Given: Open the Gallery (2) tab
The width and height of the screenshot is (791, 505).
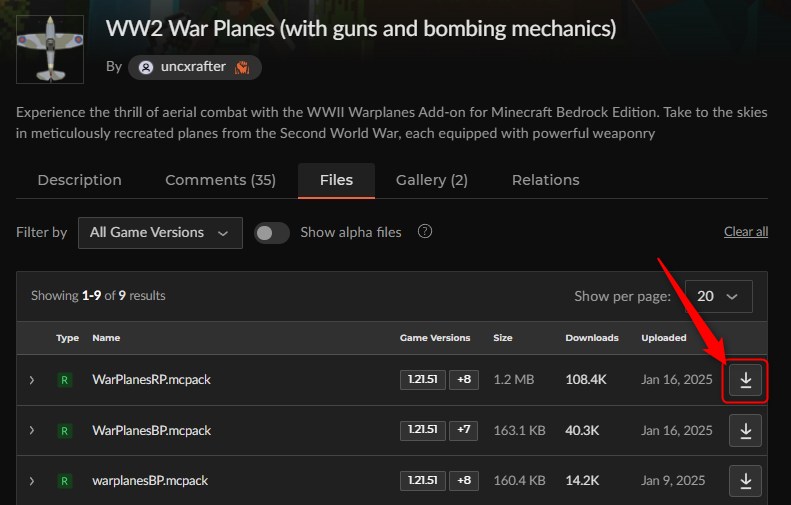Looking at the screenshot, I should [432, 180].
